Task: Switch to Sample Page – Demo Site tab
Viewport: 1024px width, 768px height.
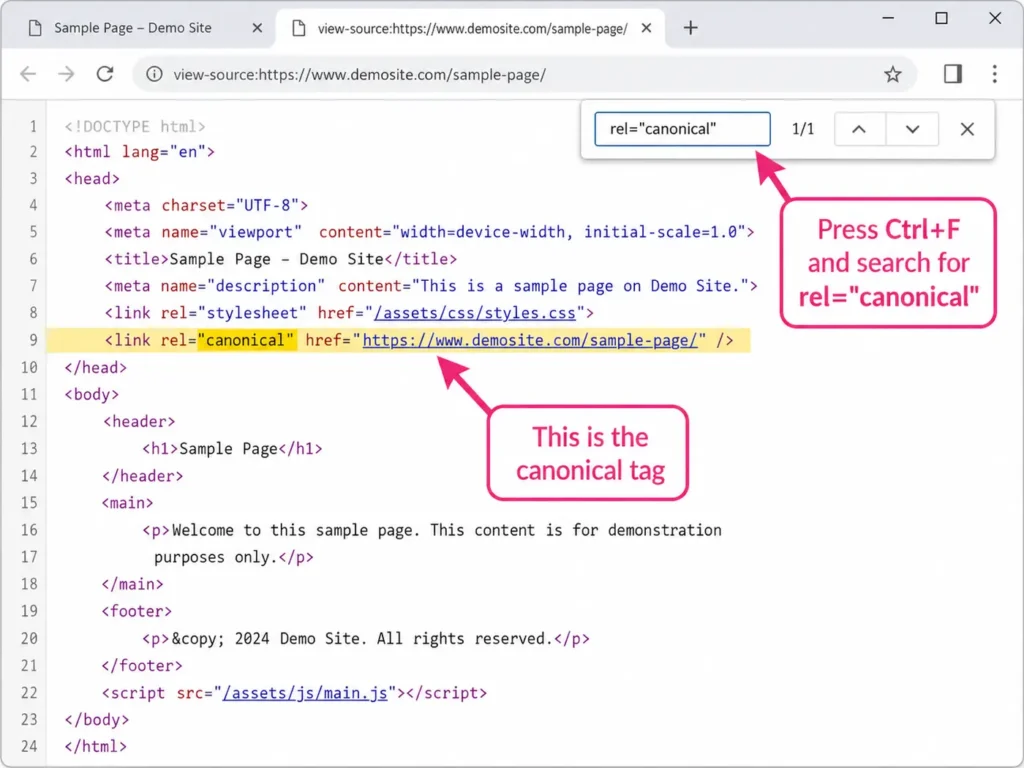Action: point(133,28)
